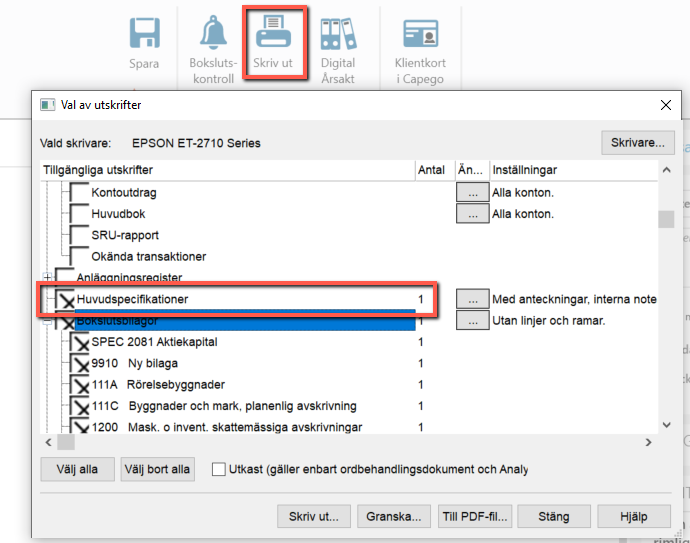
Task: Click the vertical scrollbar up arrow
Action: pyautogui.click(x=667, y=170)
